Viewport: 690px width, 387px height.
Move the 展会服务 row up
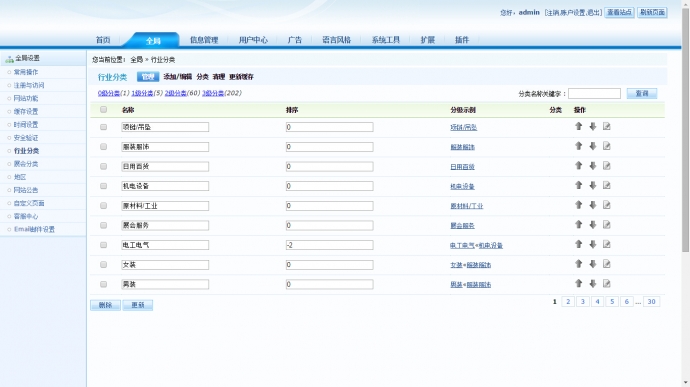coord(579,225)
